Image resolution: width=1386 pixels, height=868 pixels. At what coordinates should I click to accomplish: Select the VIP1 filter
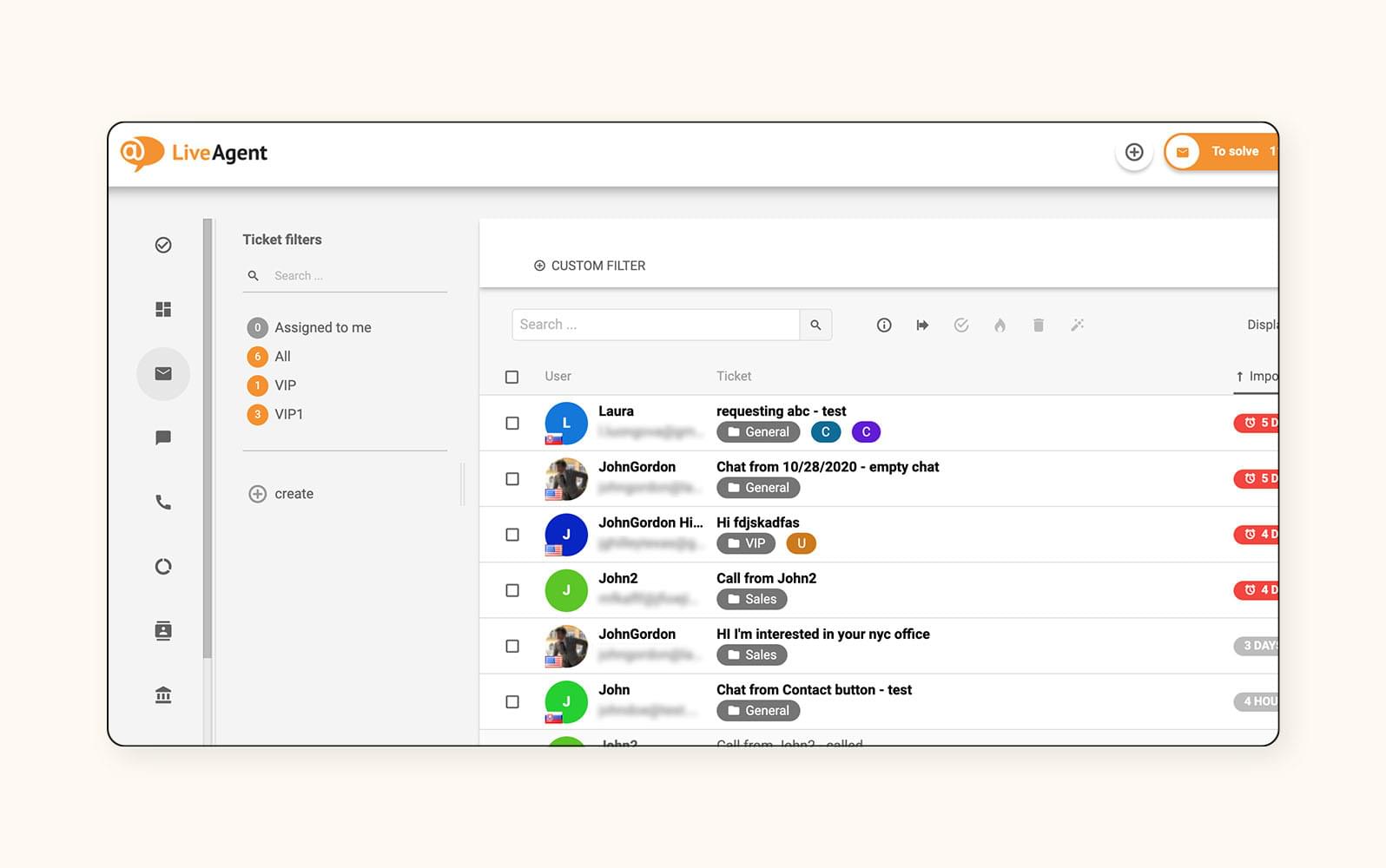(275, 414)
